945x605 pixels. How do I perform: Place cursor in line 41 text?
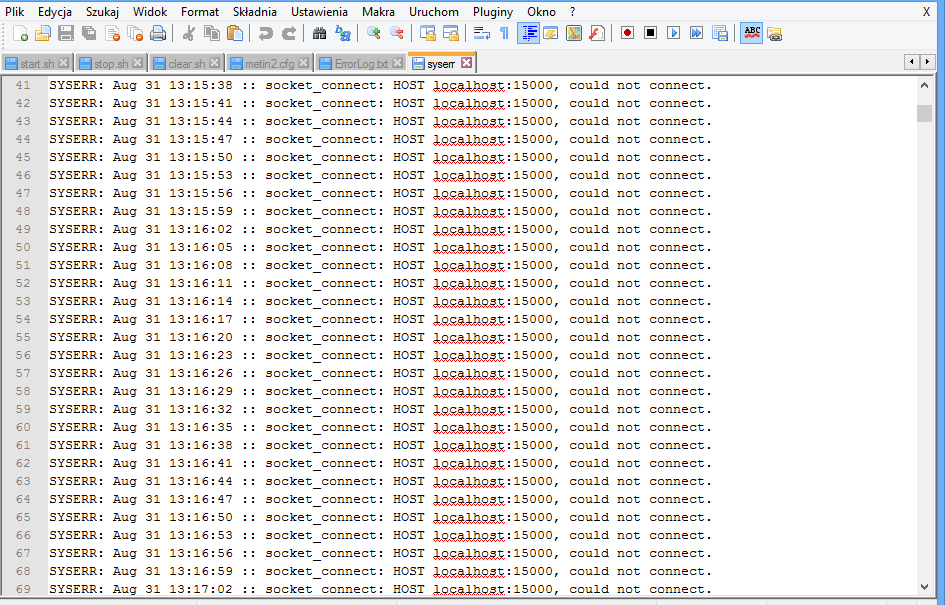[380, 86]
